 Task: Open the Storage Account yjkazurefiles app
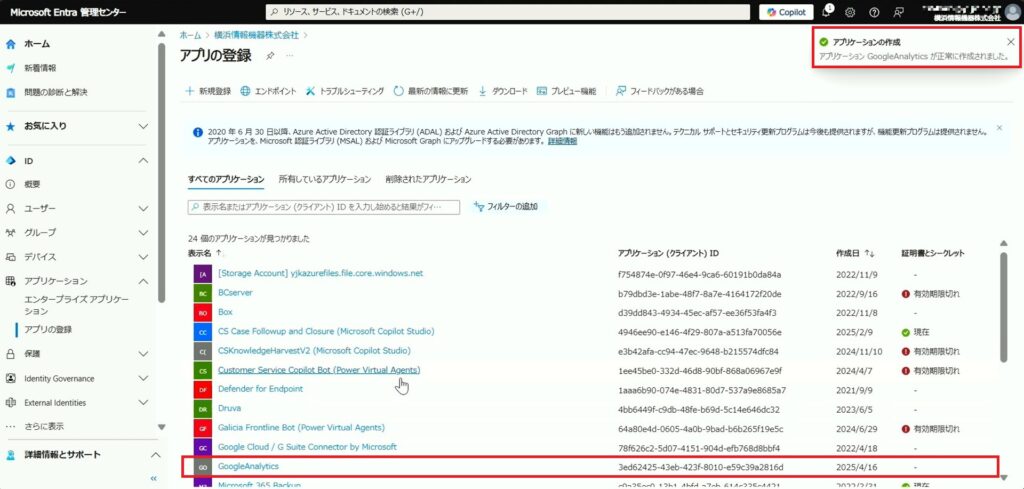[x=321, y=273]
